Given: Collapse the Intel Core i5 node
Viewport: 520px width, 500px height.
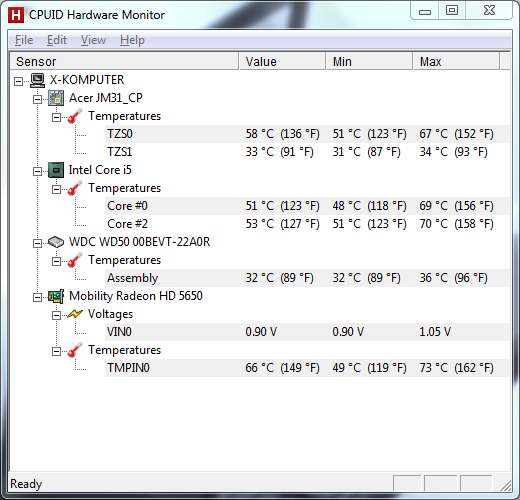Looking at the screenshot, I should coord(37,171).
